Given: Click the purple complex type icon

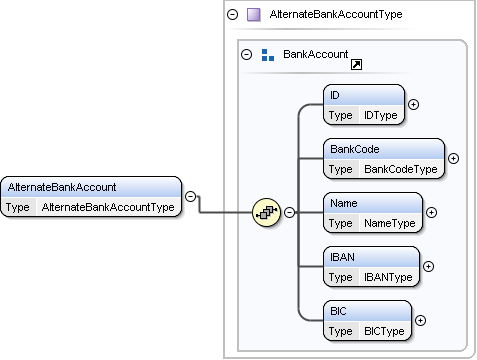Looking at the screenshot, I should click(254, 15).
